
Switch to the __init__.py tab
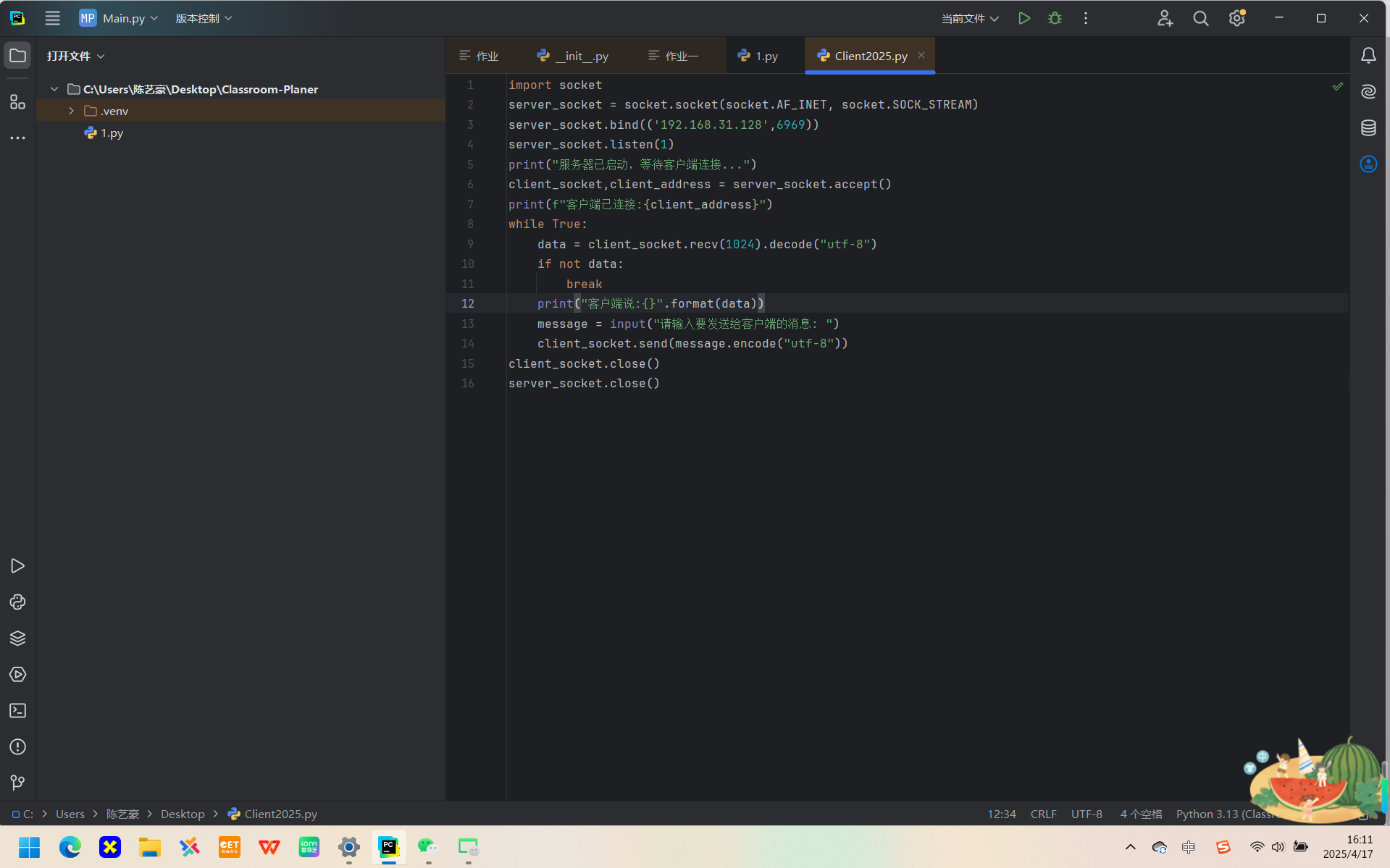point(572,56)
